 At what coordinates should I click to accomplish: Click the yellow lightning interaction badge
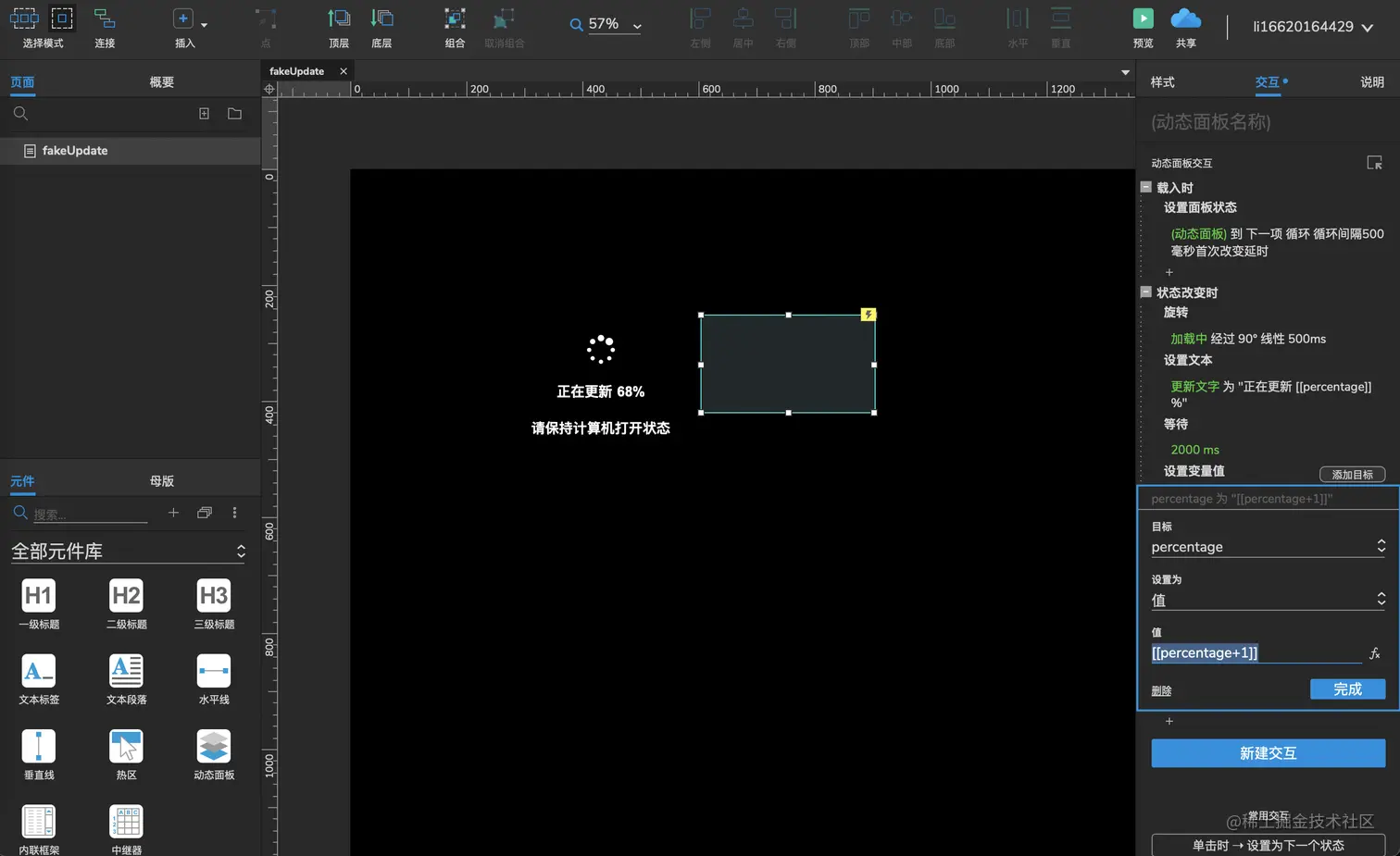(x=868, y=315)
